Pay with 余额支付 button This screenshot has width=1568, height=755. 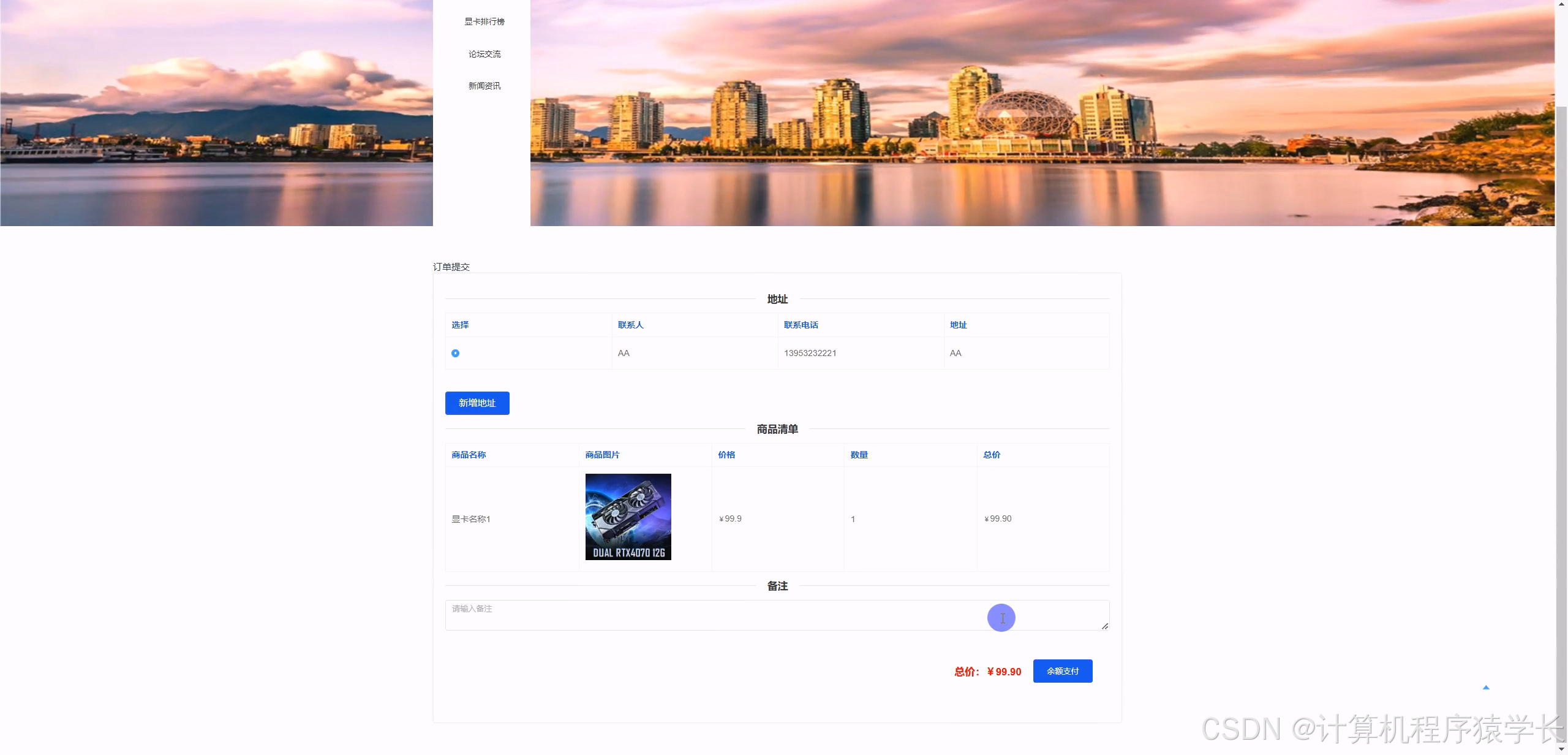pos(1062,671)
